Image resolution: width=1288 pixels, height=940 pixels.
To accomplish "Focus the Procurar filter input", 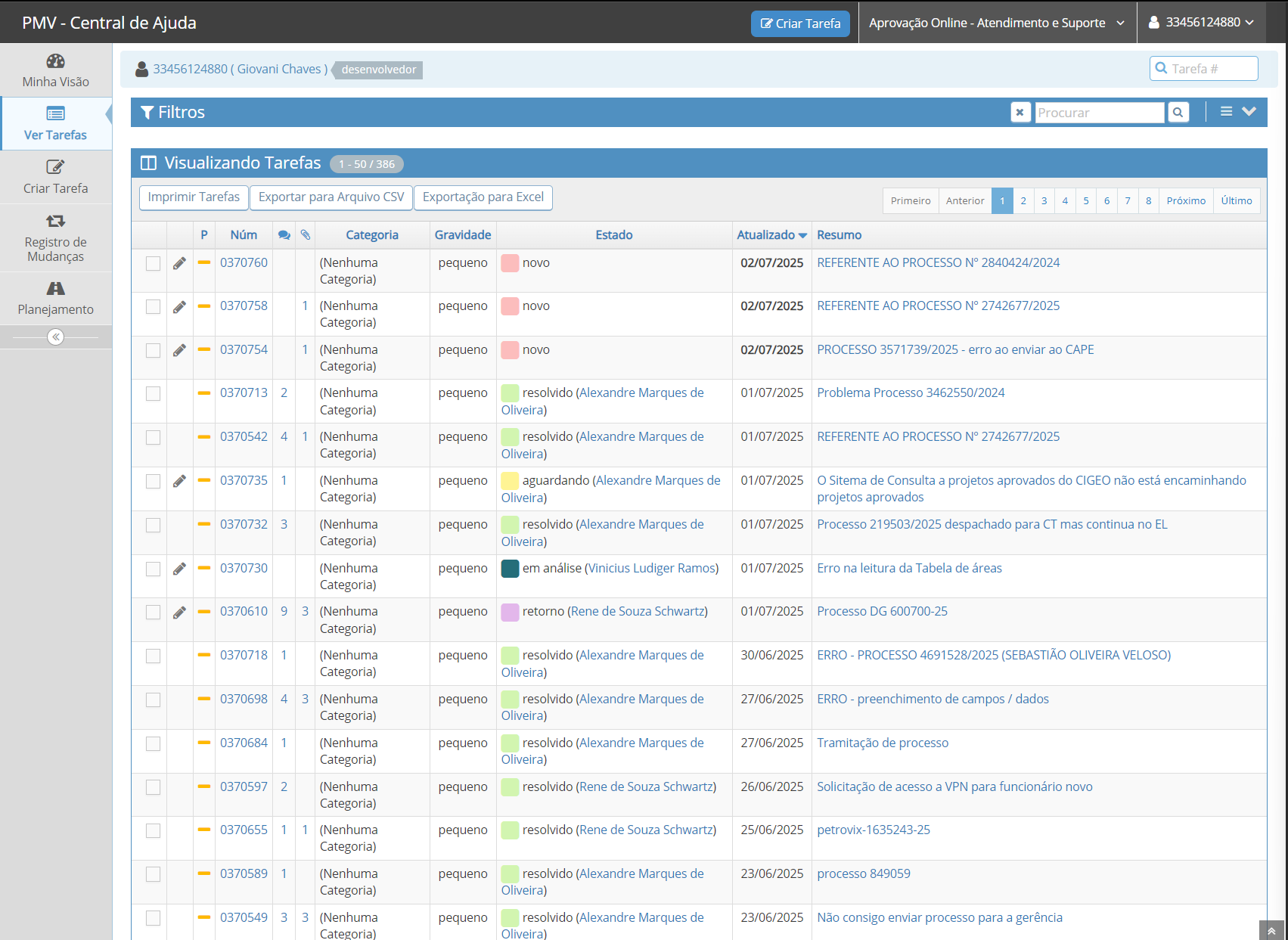I will 1100,113.
